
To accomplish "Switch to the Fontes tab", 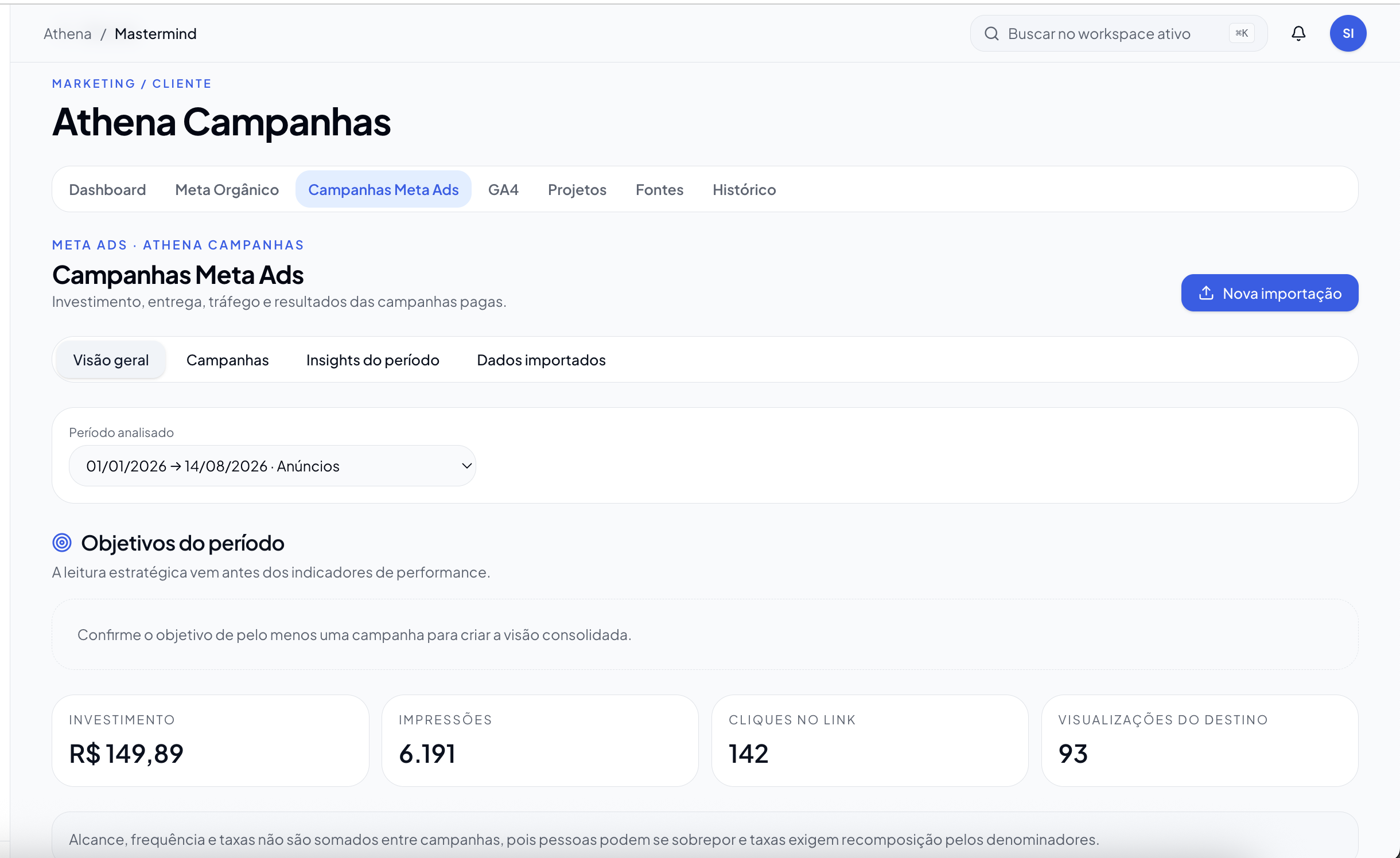I will [659, 189].
